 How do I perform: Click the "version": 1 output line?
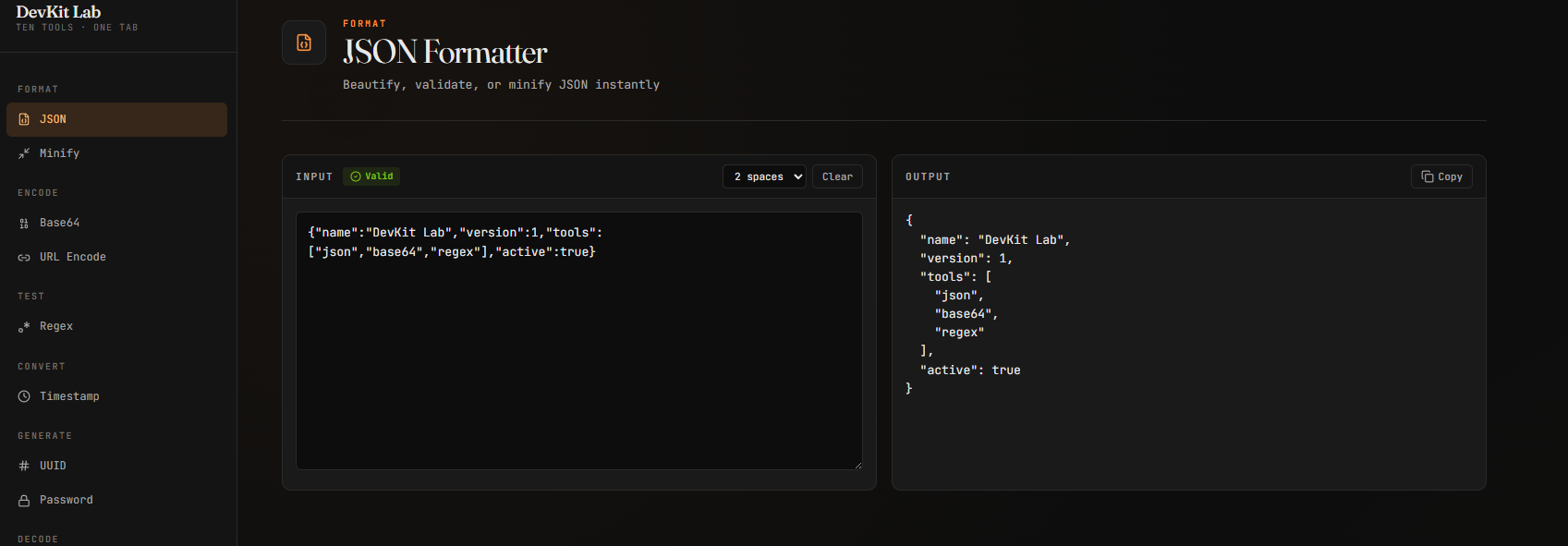966,259
